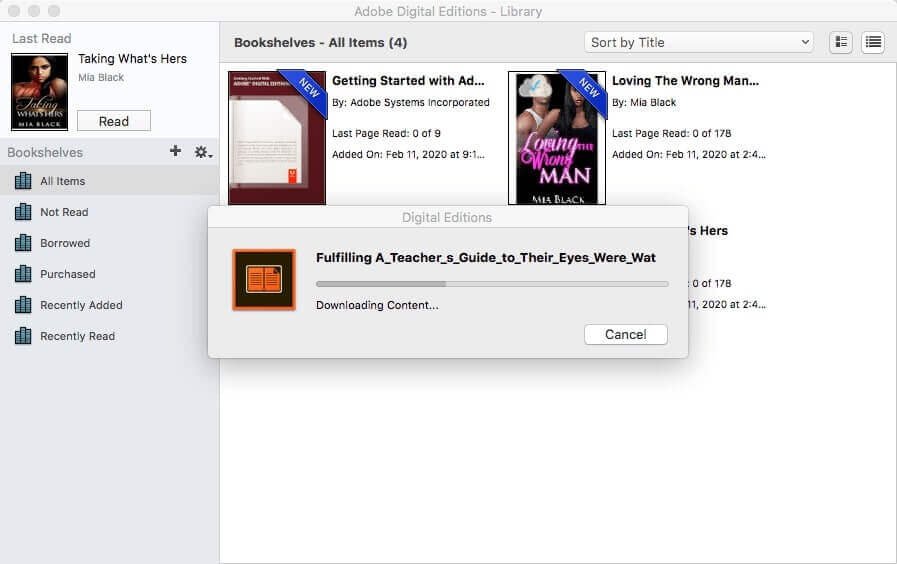The width and height of the screenshot is (897, 564).
Task: Click Last Page Read: 0 of 9
Action: [386, 133]
